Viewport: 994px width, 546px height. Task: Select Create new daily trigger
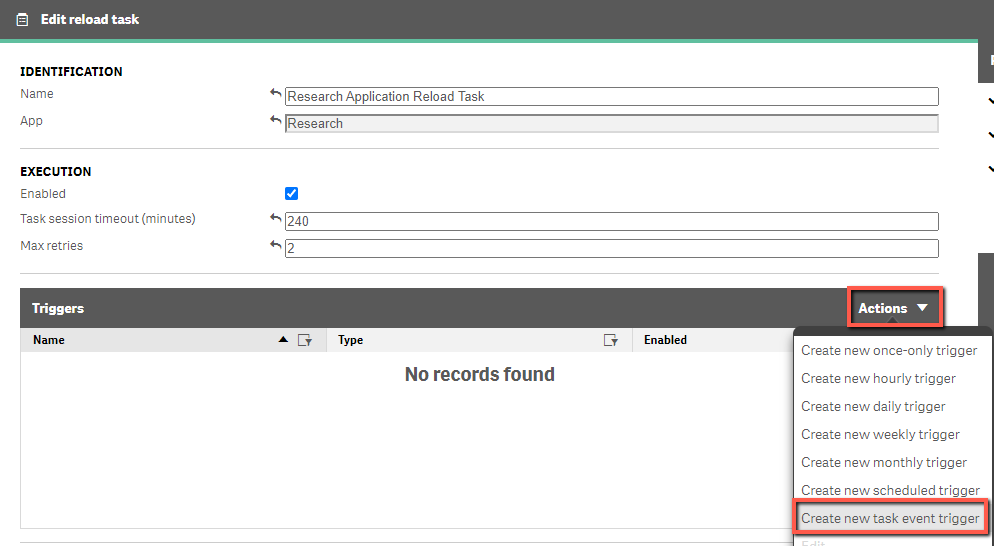point(873,406)
